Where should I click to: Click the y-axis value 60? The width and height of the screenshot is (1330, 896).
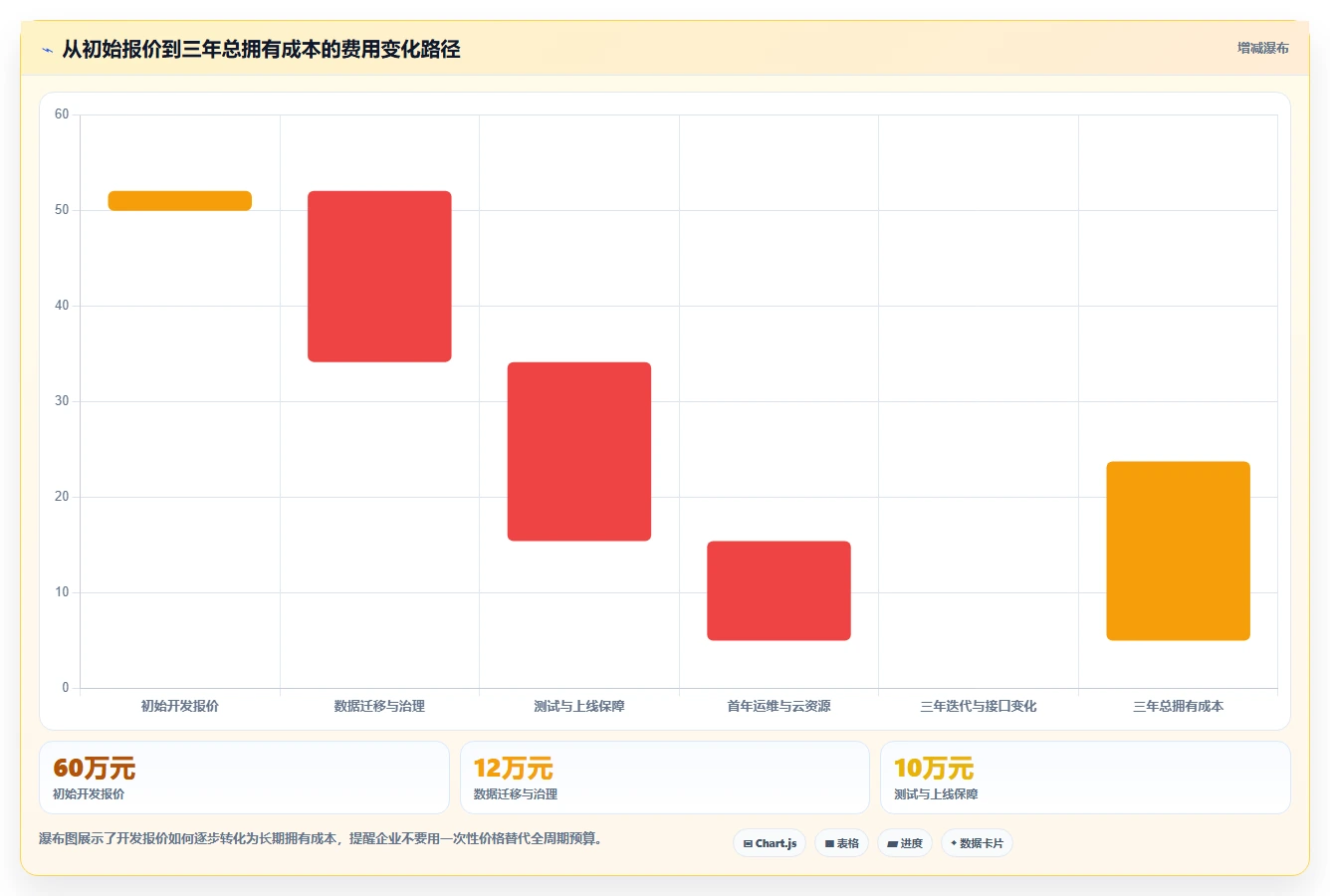pyautogui.click(x=62, y=114)
